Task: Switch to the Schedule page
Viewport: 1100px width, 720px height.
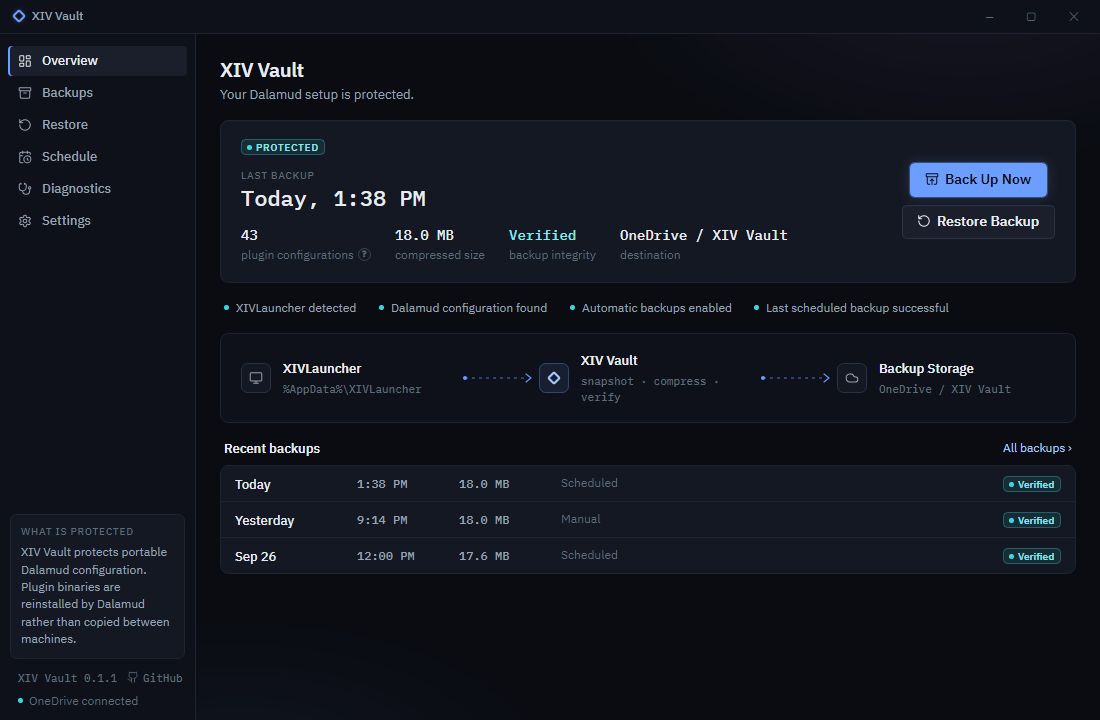Action: coord(98,156)
